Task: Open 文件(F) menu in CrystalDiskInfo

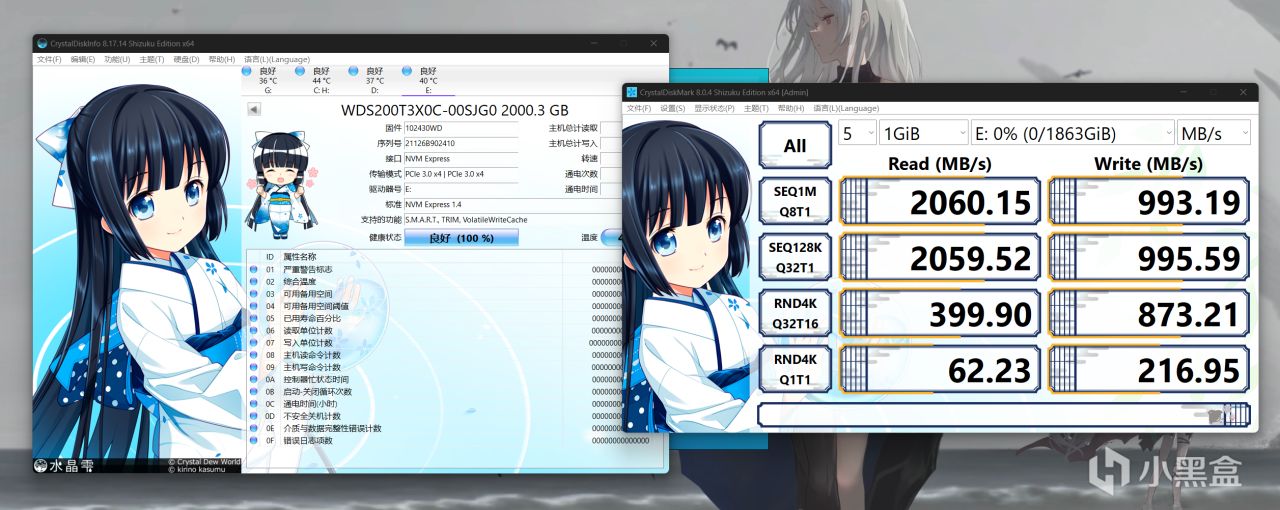Action: pyautogui.click(x=49, y=59)
